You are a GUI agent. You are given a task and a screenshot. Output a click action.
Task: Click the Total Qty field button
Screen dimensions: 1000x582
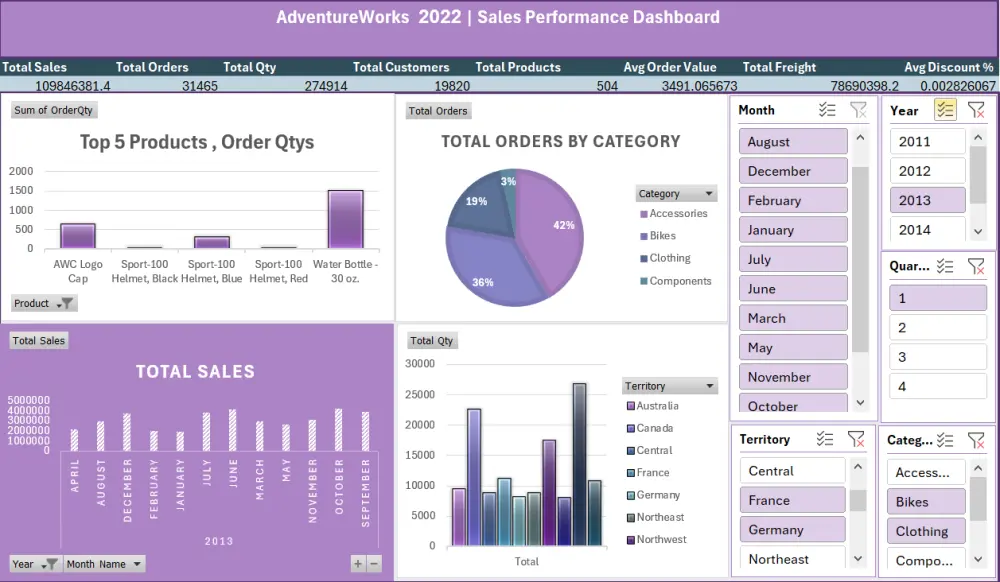point(432,340)
